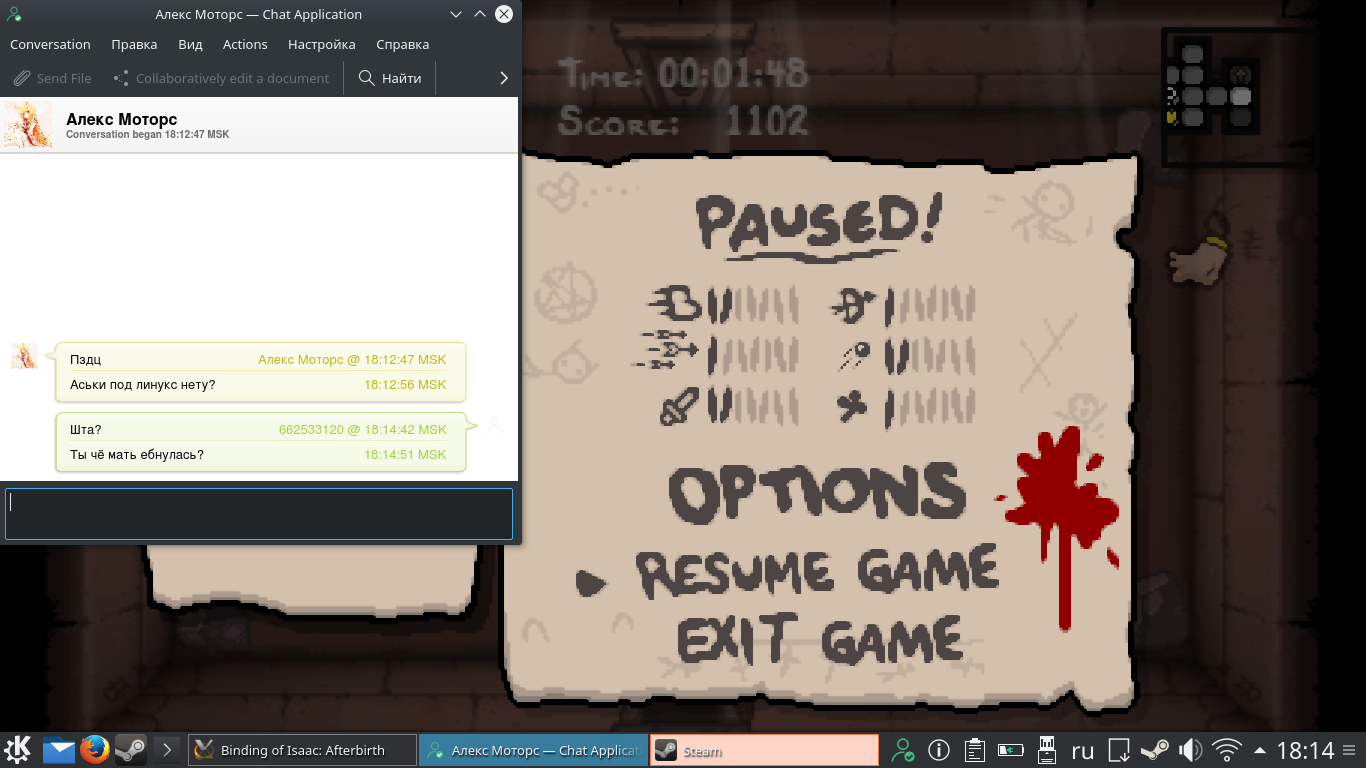Switch to the Steam window in the taskbar
Image resolution: width=1366 pixels, height=768 pixels.
point(764,750)
